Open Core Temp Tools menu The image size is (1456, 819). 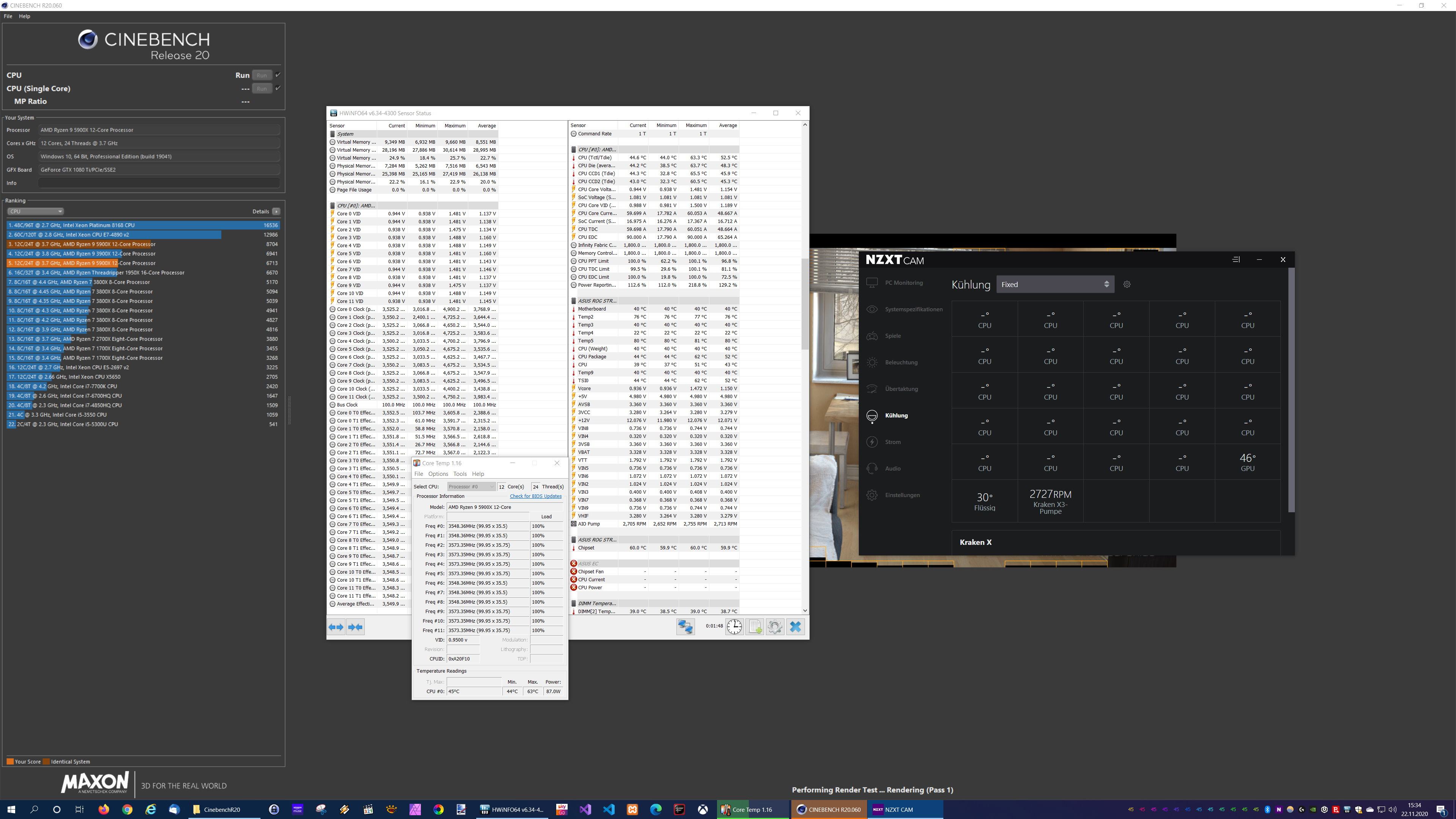(x=460, y=474)
